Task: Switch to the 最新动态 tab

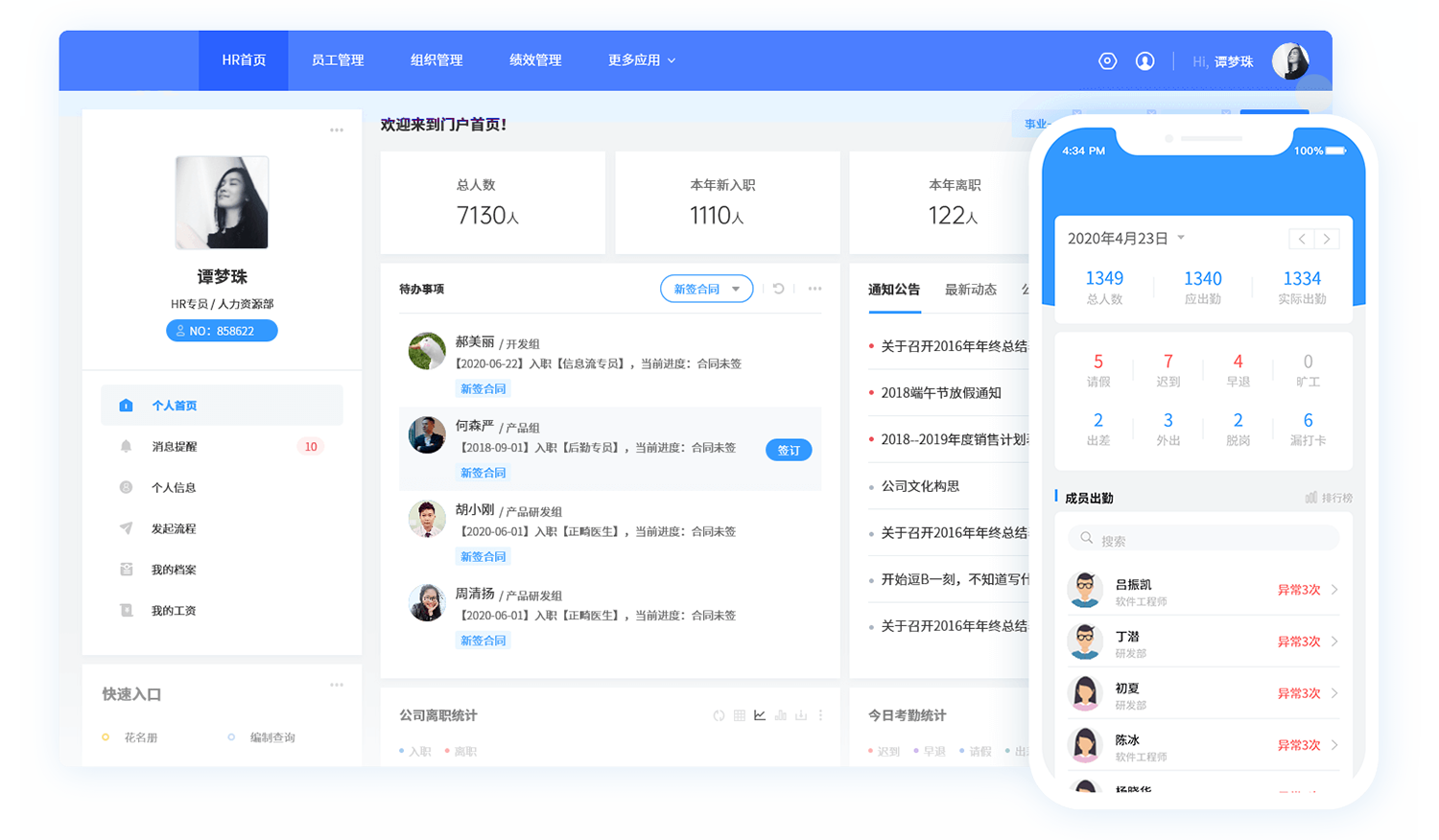Action: click(x=970, y=290)
